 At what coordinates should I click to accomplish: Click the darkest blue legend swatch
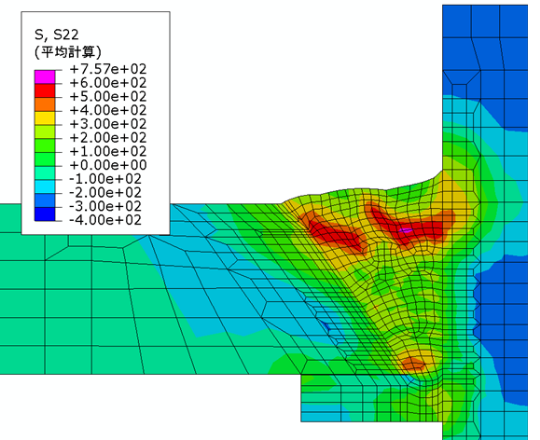[x=45, y=214]
